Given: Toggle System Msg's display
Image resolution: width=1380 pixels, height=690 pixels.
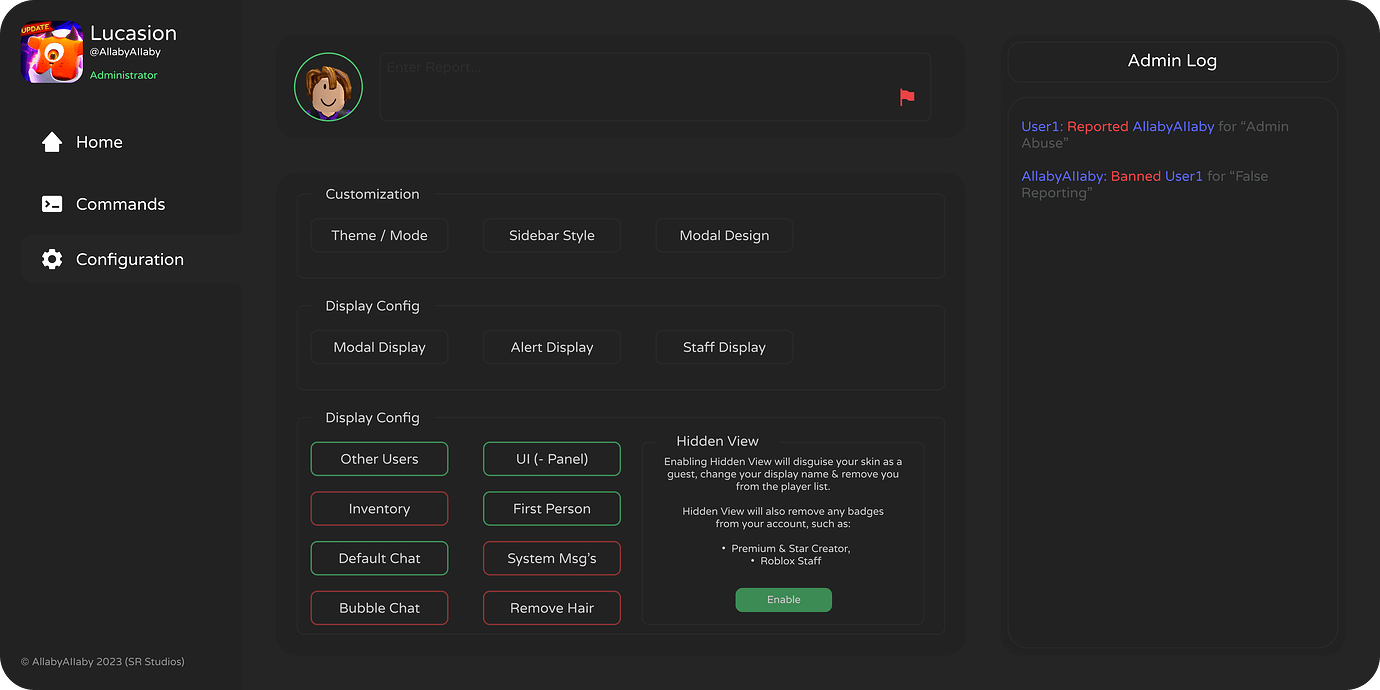Looking at the screenshot, I should pyautogui.click(x=552, y=558).
